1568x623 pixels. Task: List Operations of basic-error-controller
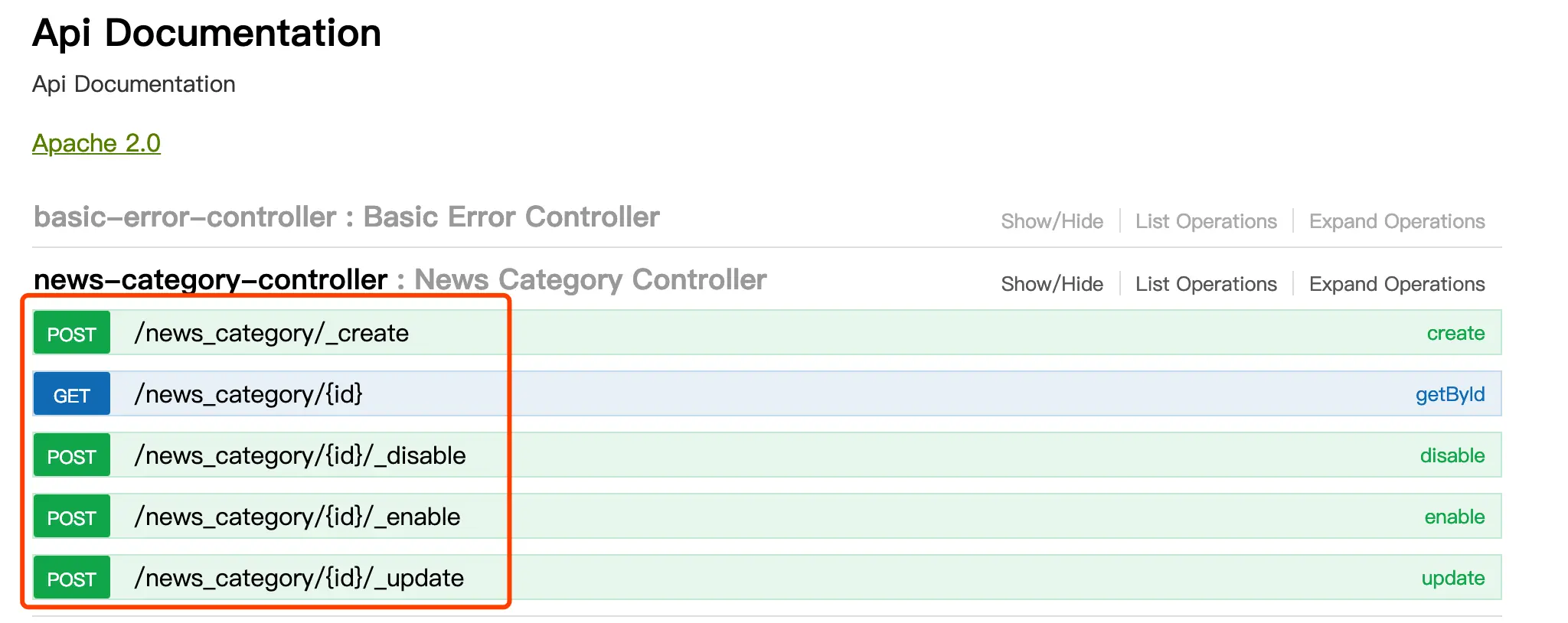1206,221
